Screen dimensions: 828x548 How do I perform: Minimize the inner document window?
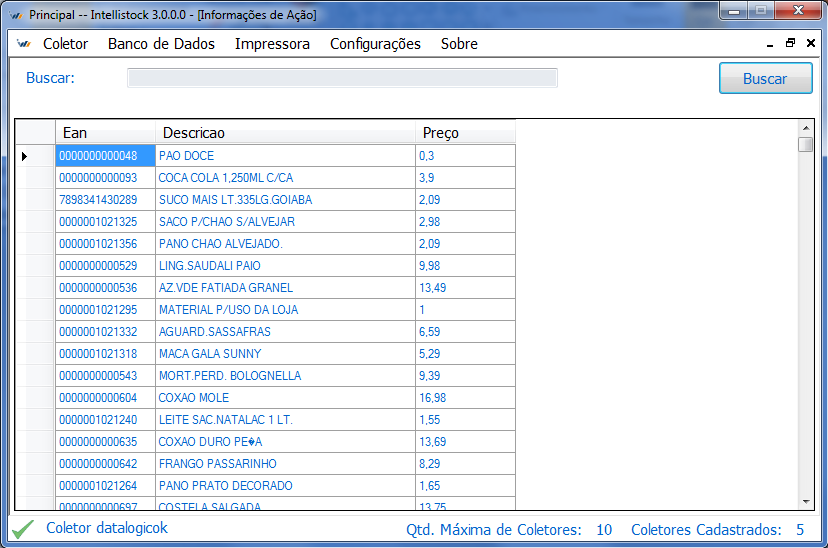pos(770,45)
